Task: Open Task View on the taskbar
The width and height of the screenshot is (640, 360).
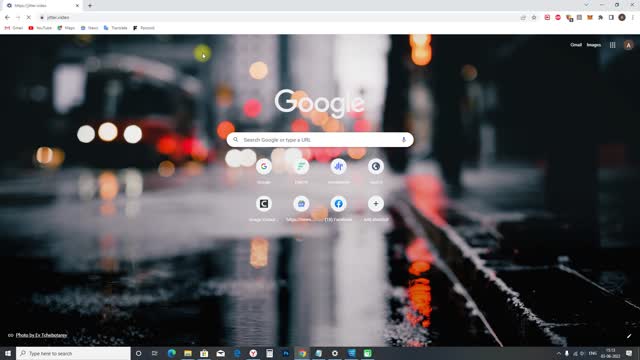Action: point(155,353)
